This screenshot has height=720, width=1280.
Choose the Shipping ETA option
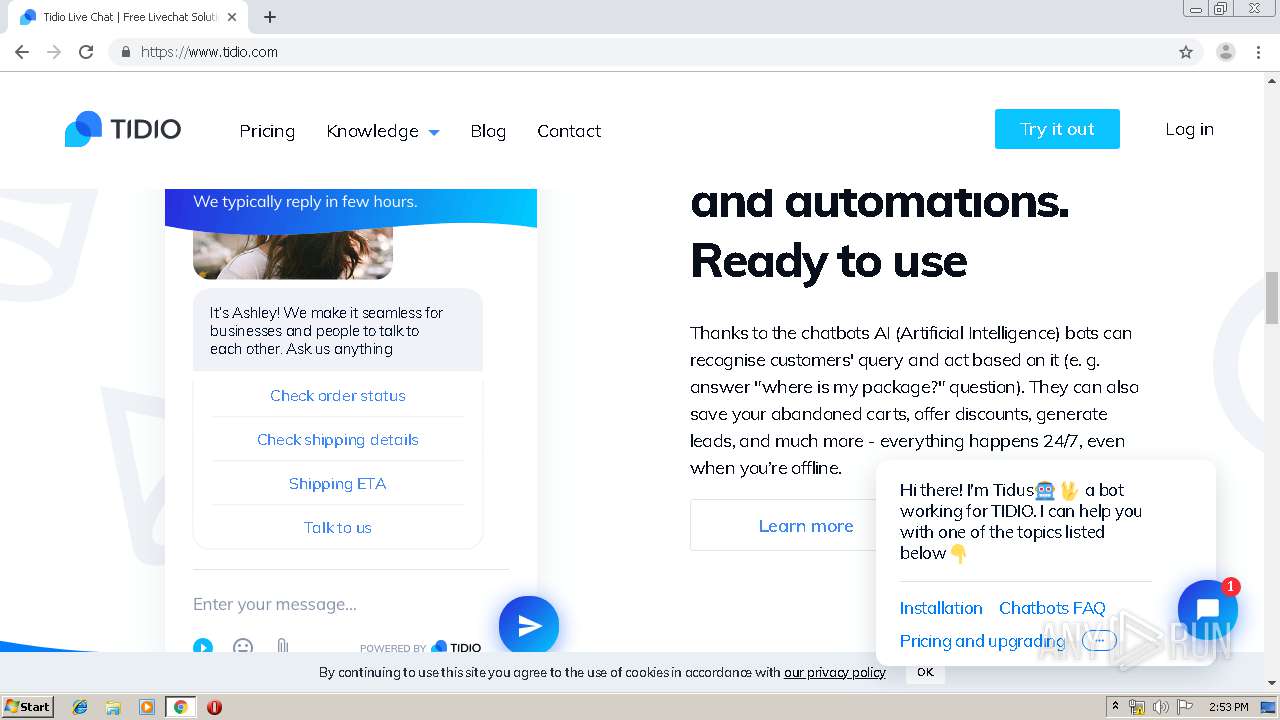pyautogui.click(x=338, y=484)
